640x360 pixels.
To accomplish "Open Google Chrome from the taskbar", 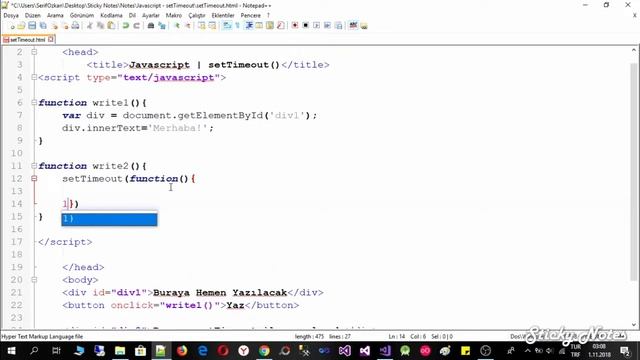I will tap(264, 351).
